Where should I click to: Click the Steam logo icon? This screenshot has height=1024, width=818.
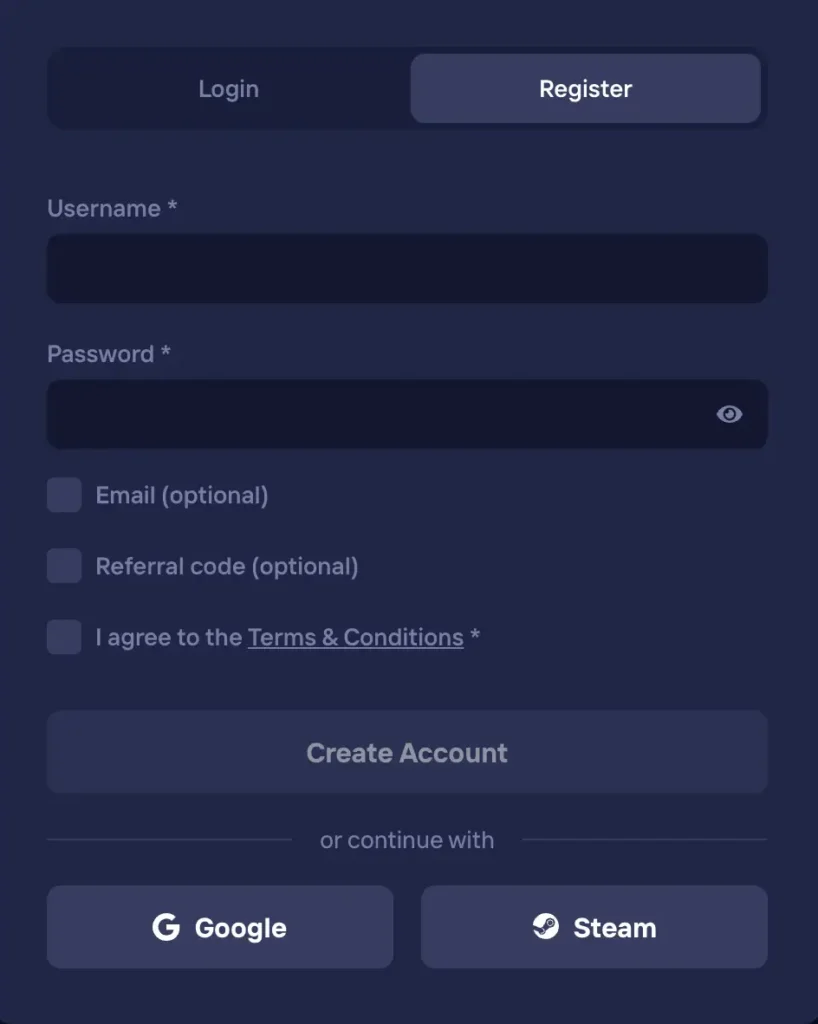[546, 926]
